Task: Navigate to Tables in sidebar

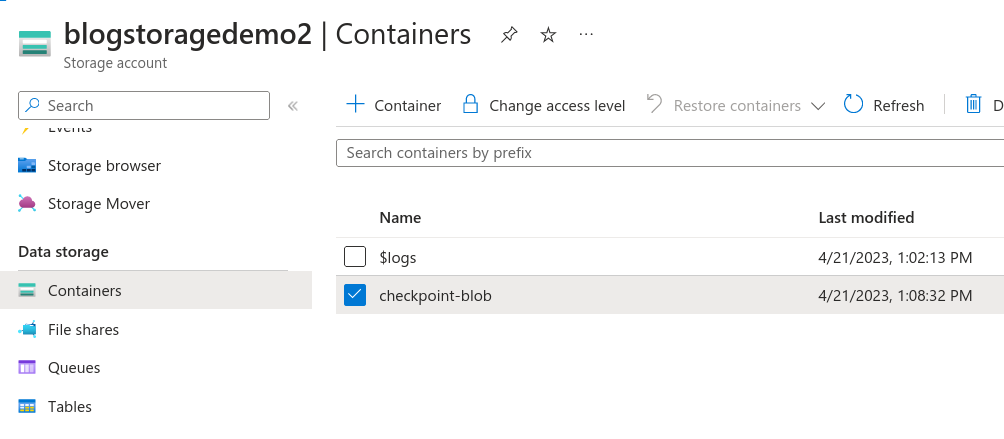Action: tap(70, 407)
